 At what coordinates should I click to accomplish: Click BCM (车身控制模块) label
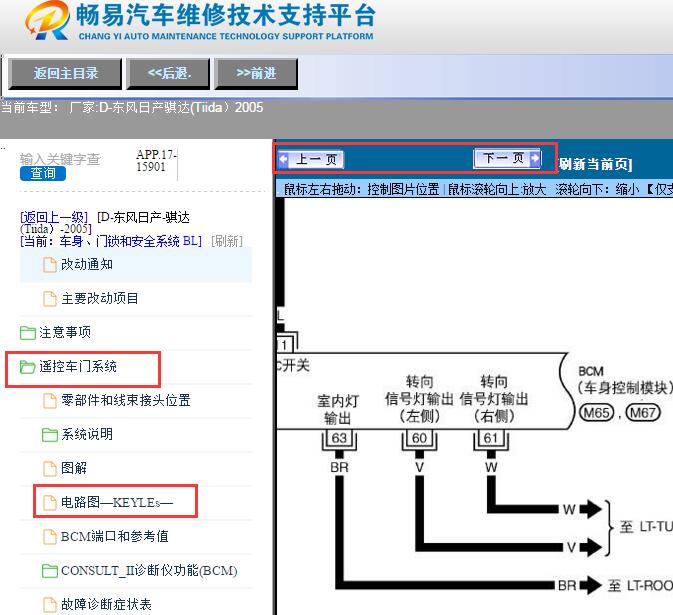625,380
